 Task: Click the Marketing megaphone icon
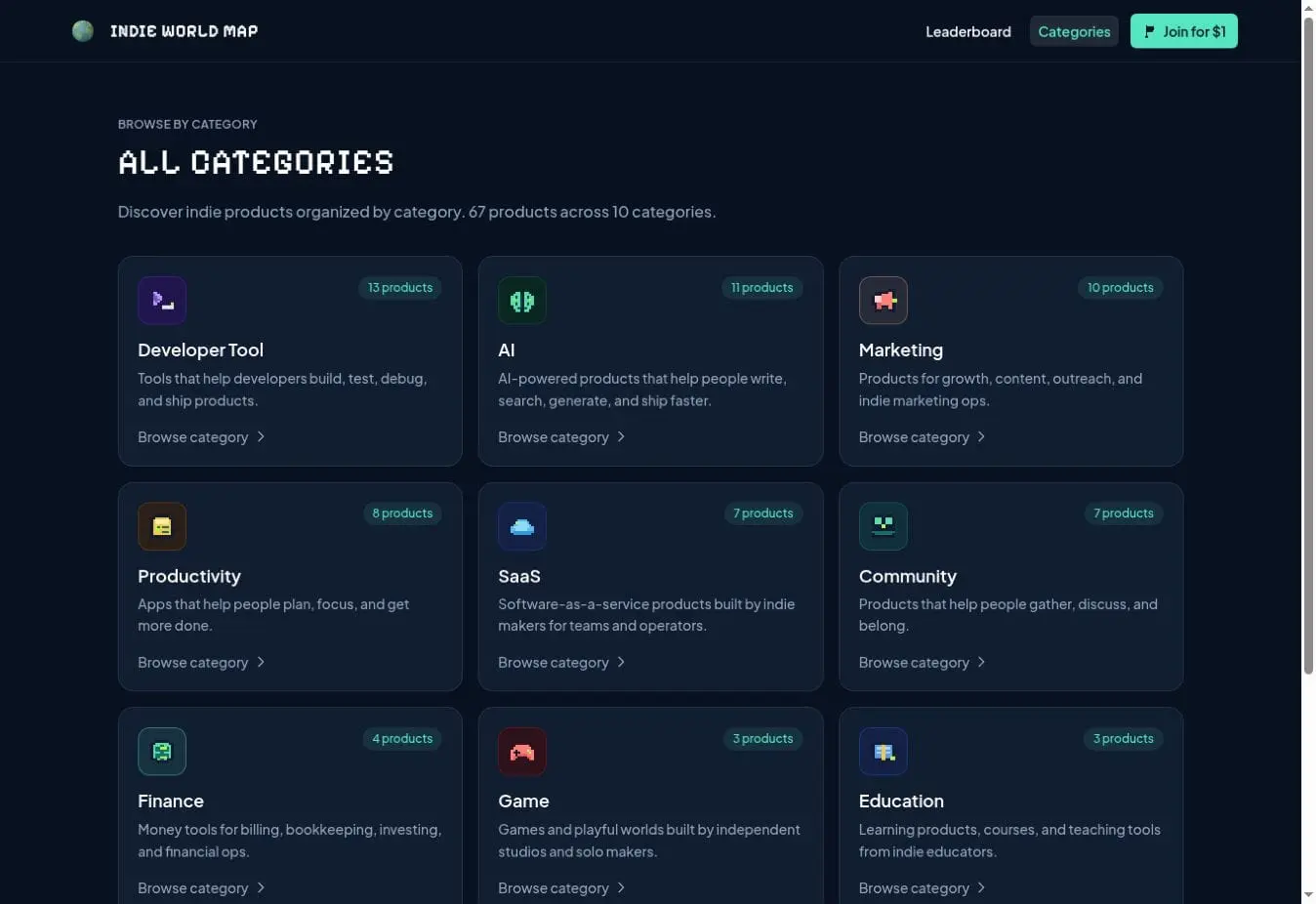pyautogui.click(x=884, y=301)
